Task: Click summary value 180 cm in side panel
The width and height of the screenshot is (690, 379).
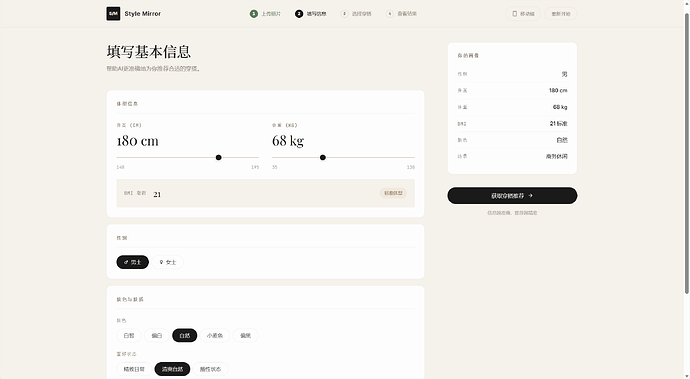Action: click(558, 90)
